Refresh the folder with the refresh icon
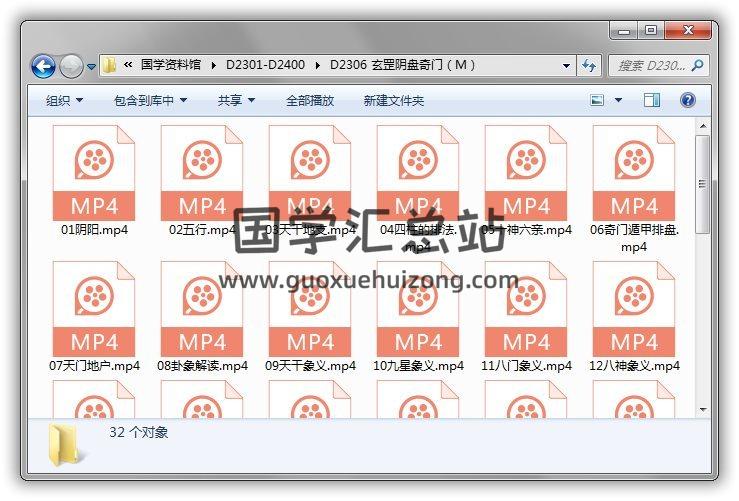 click(589, 65)
